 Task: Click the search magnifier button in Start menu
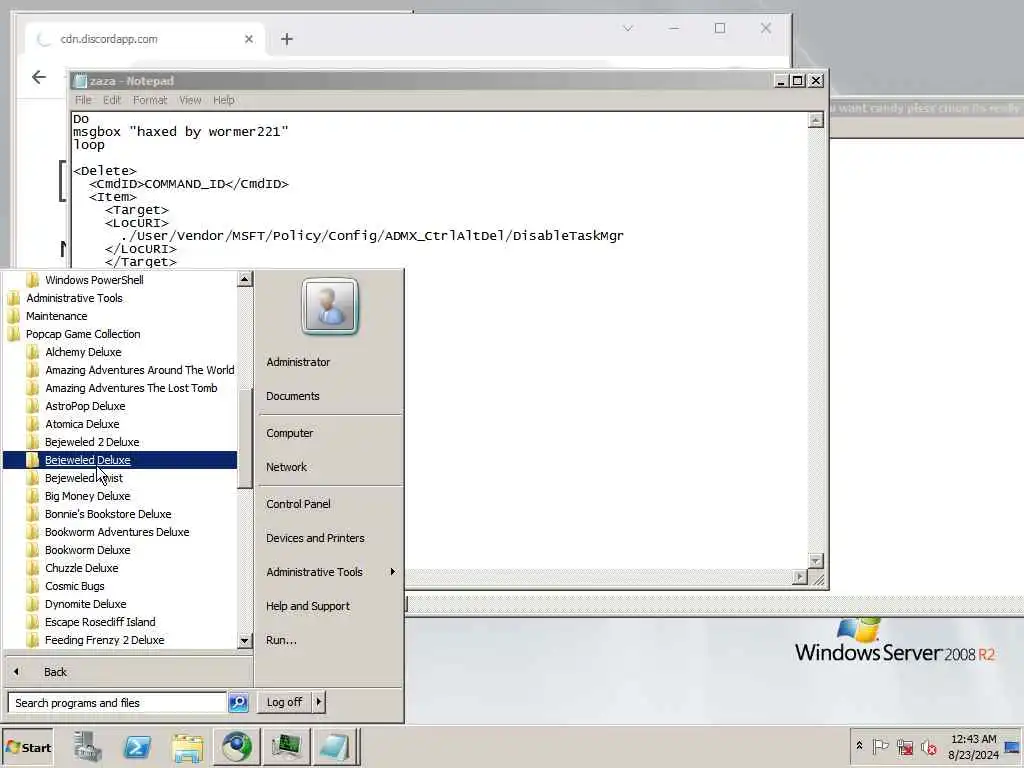tap(238, 703)
